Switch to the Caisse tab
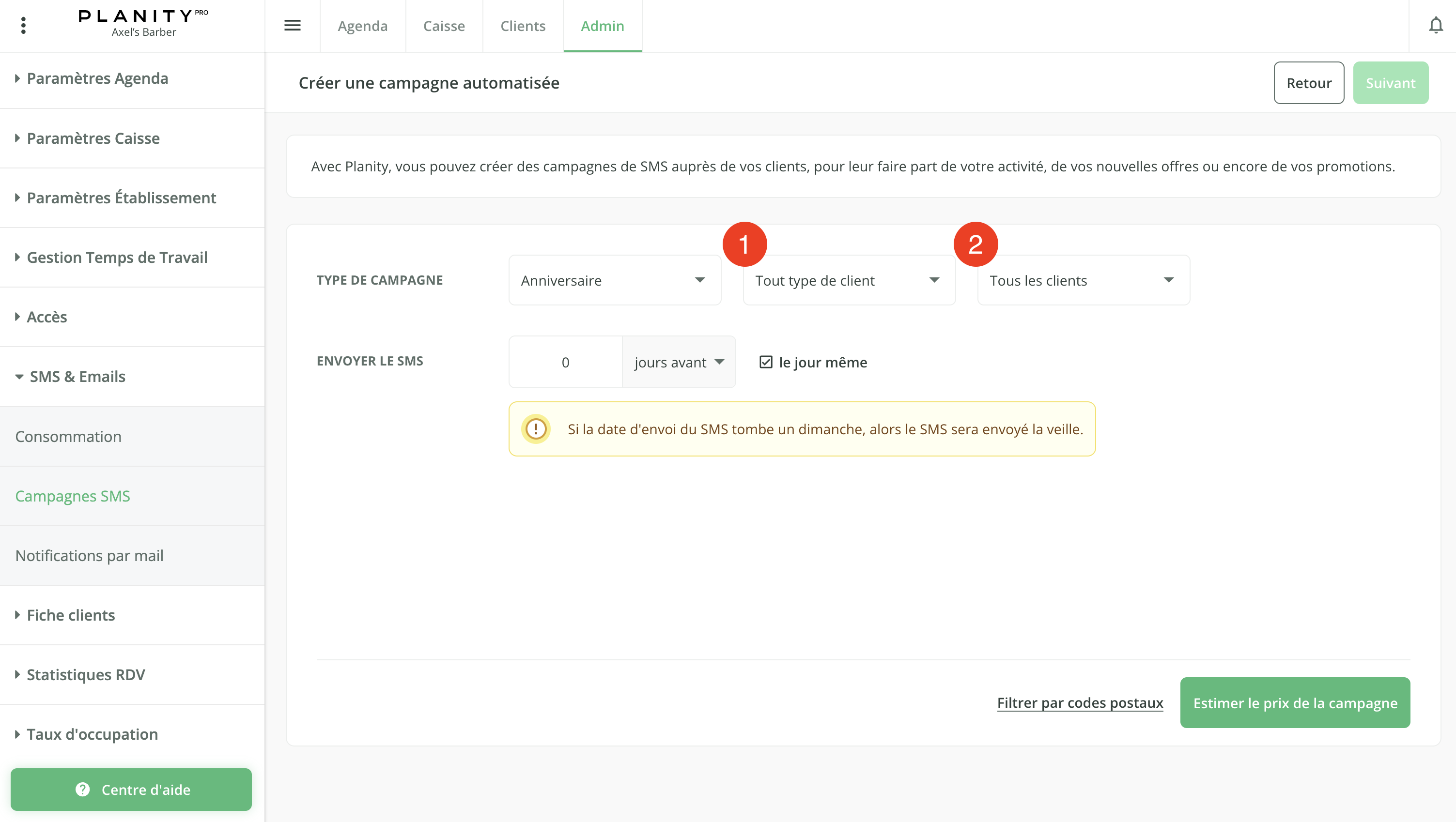Image resolution: width=1456 pixels, height=822 pixels. (444, 26)
